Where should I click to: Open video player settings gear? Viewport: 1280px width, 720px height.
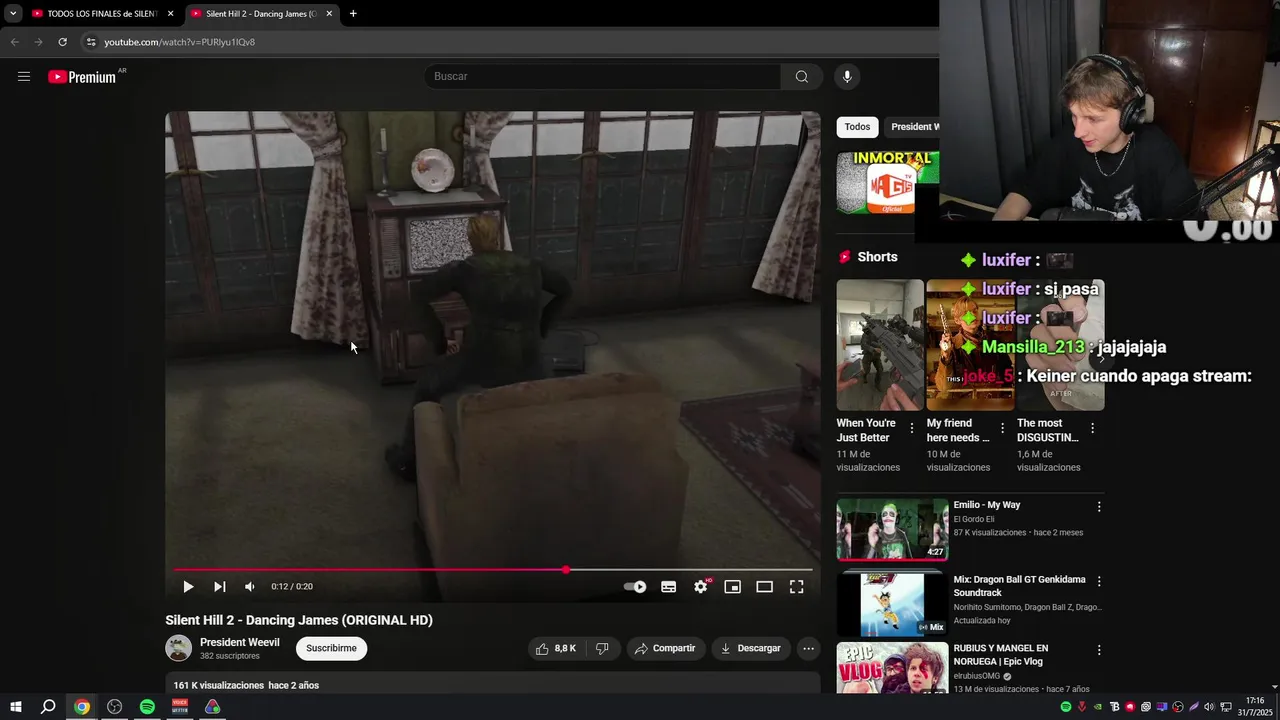pyautogui.click(x=701, y=587)
